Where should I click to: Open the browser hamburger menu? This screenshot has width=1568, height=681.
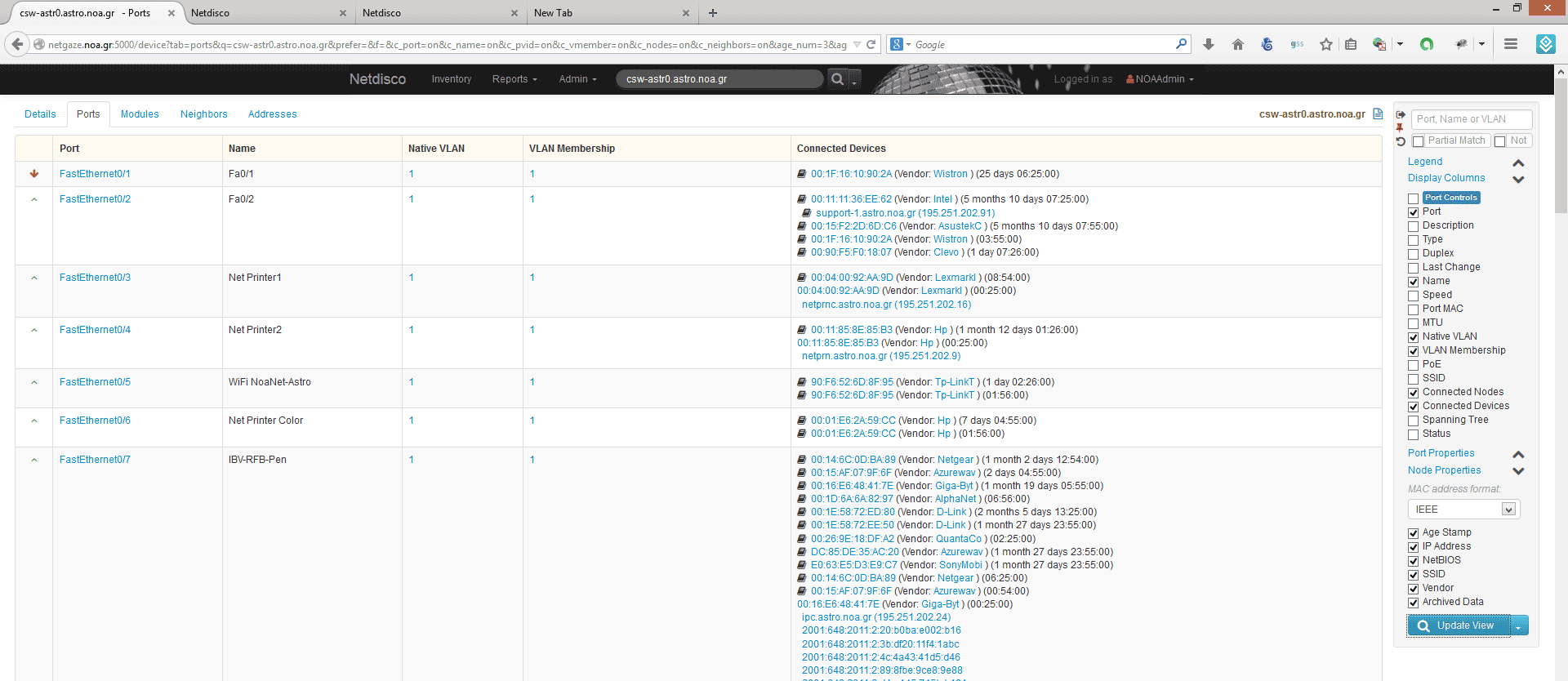pos(1511,44)
